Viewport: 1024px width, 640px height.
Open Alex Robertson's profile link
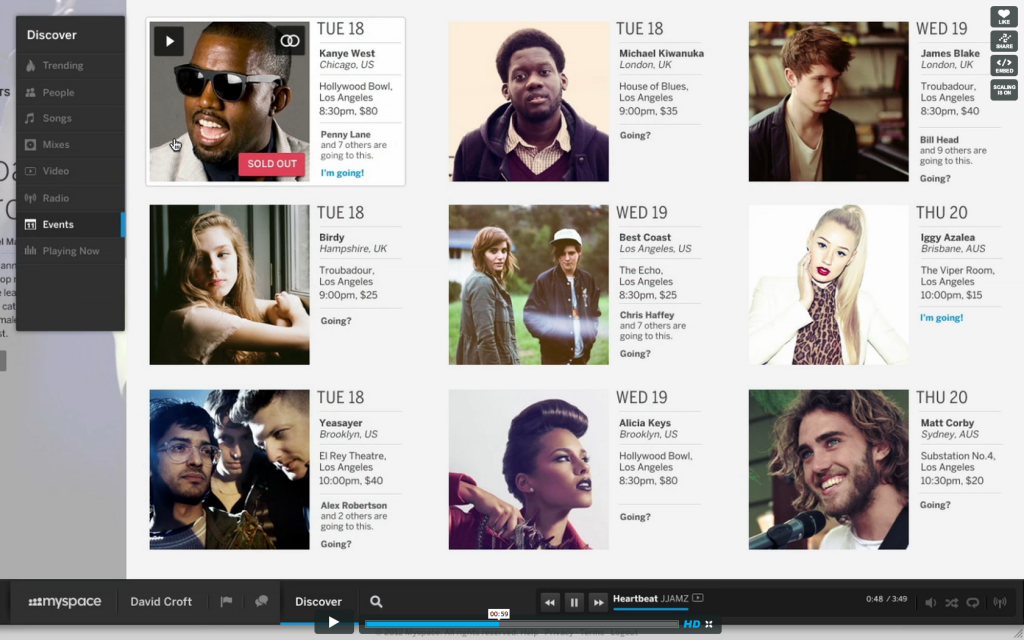pyautogui.click(x=353, y=505)
